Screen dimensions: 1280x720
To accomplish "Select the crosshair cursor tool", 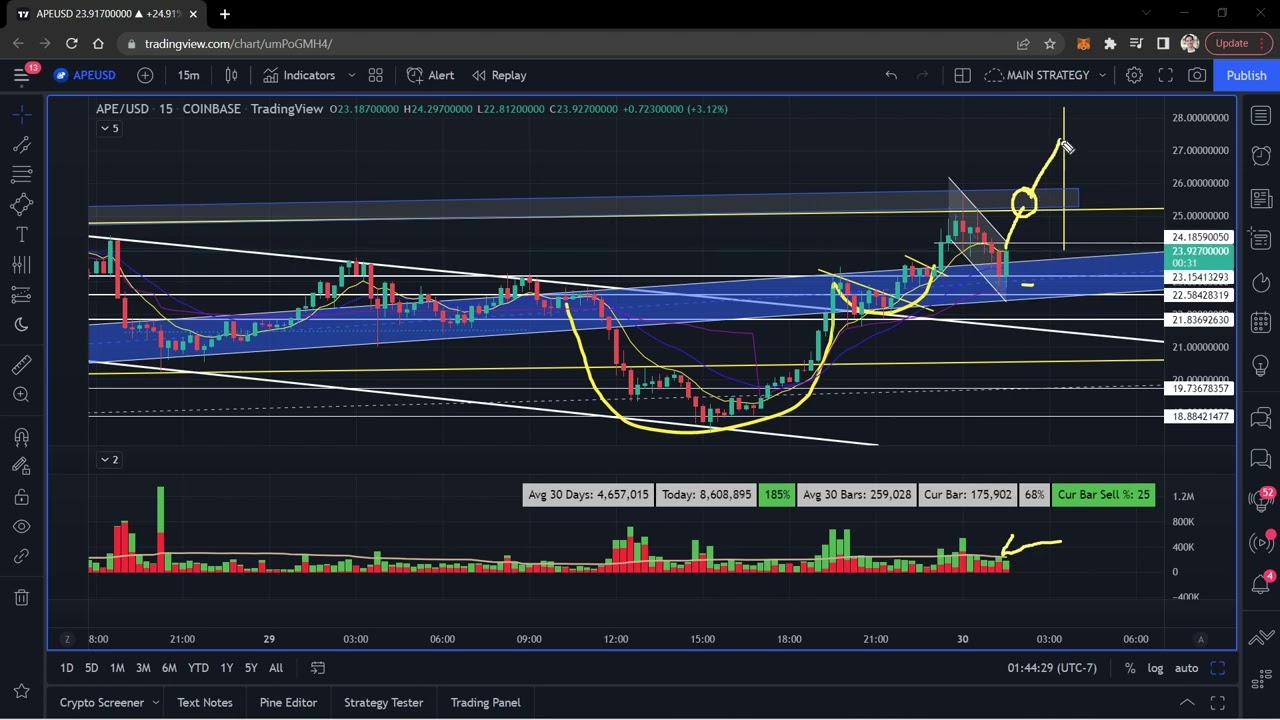I will 21,115.
